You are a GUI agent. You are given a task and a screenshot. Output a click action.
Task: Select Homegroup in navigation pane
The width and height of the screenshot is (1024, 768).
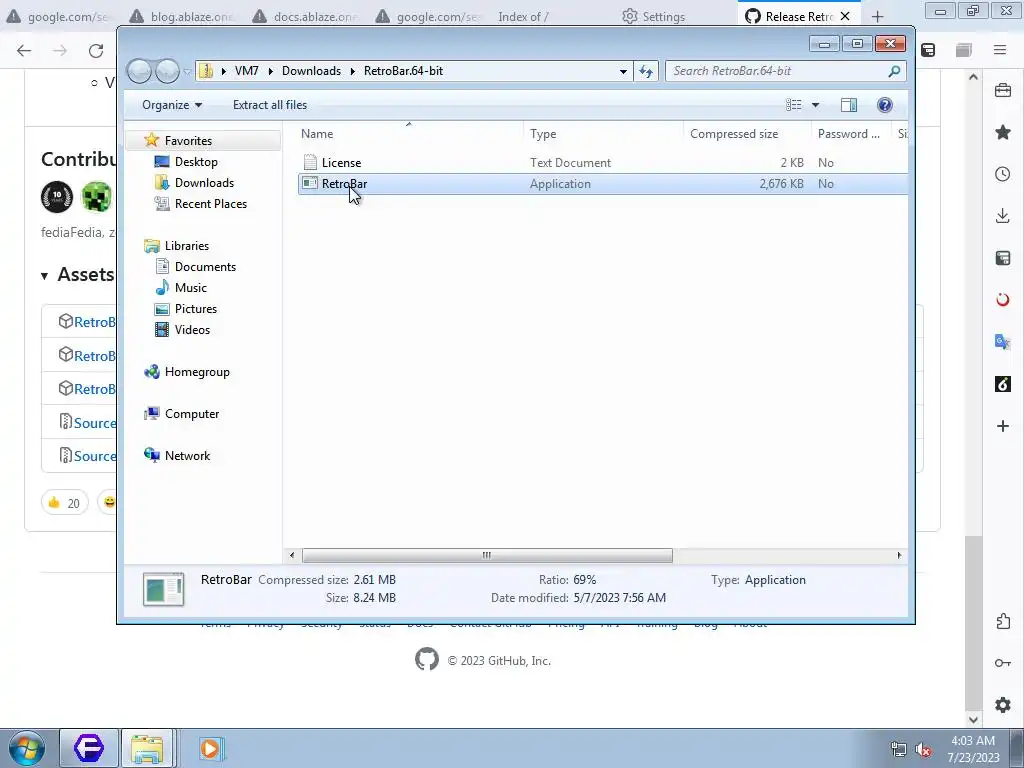197,372
